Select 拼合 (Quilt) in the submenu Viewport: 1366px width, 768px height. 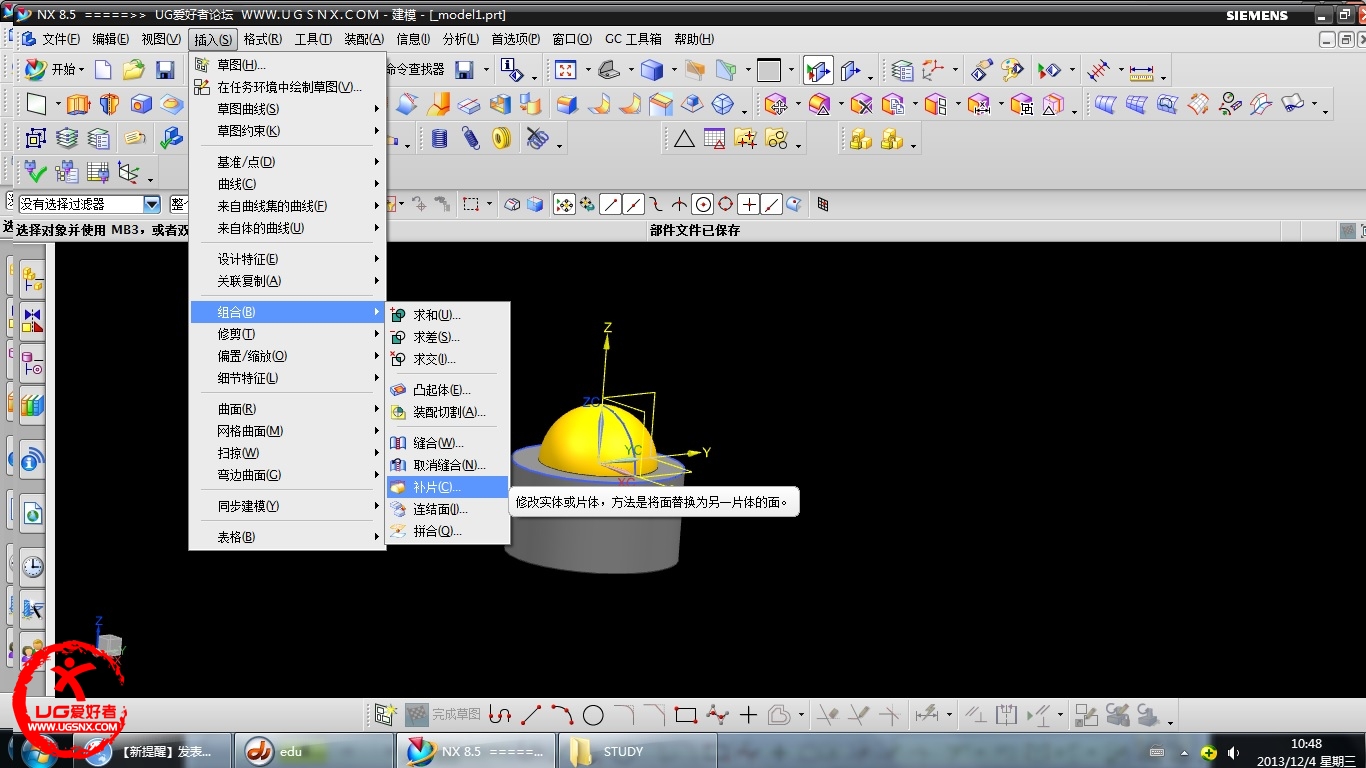tap(448, 531)
